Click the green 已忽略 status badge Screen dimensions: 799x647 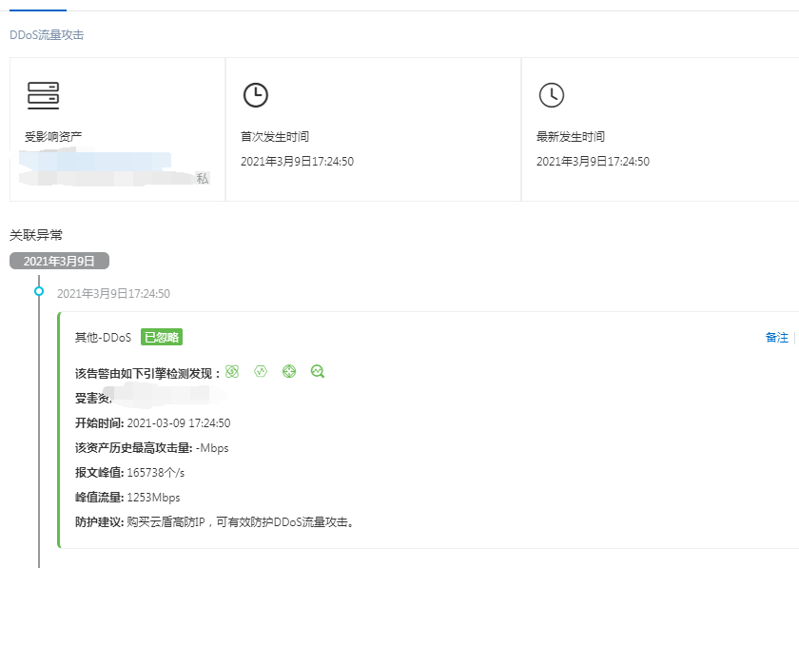pos(161,337)
